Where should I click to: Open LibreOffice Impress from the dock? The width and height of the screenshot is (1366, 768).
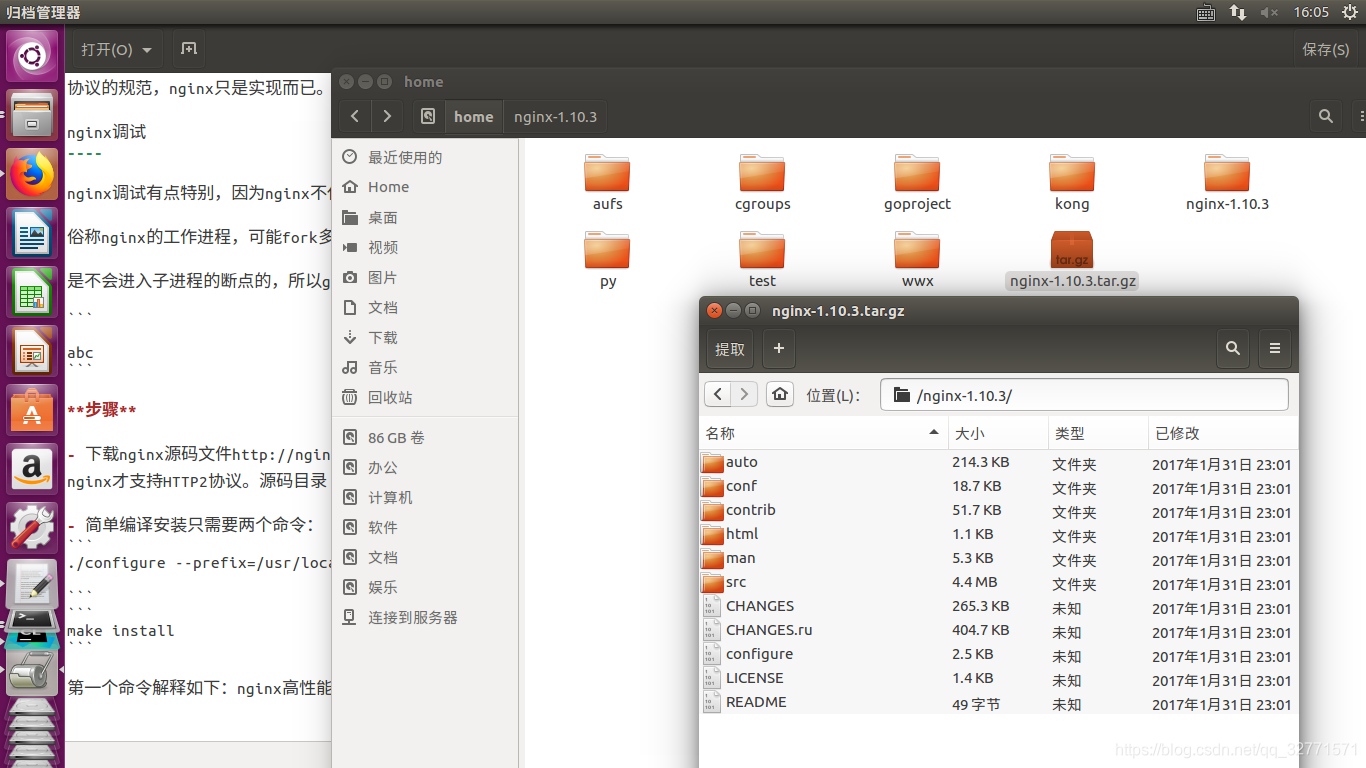(32, 351)
